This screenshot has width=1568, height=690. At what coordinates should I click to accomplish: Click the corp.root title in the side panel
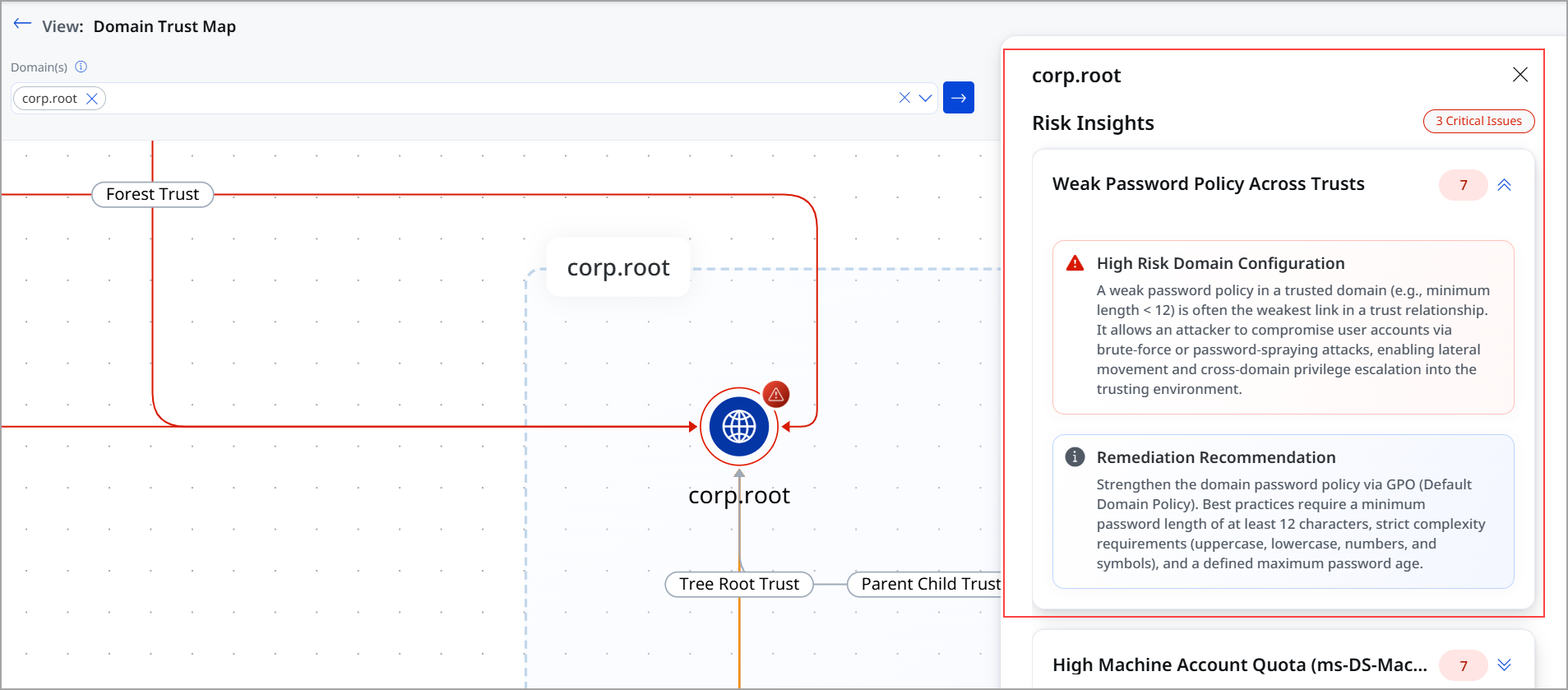coord(1076,76)
